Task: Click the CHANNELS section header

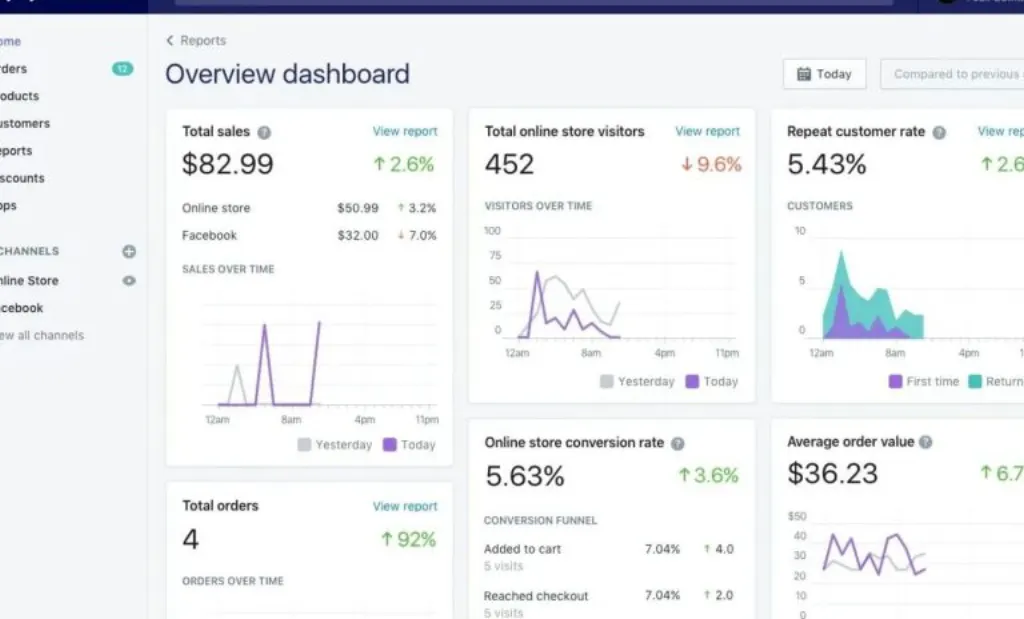Action: pos(29,251)
